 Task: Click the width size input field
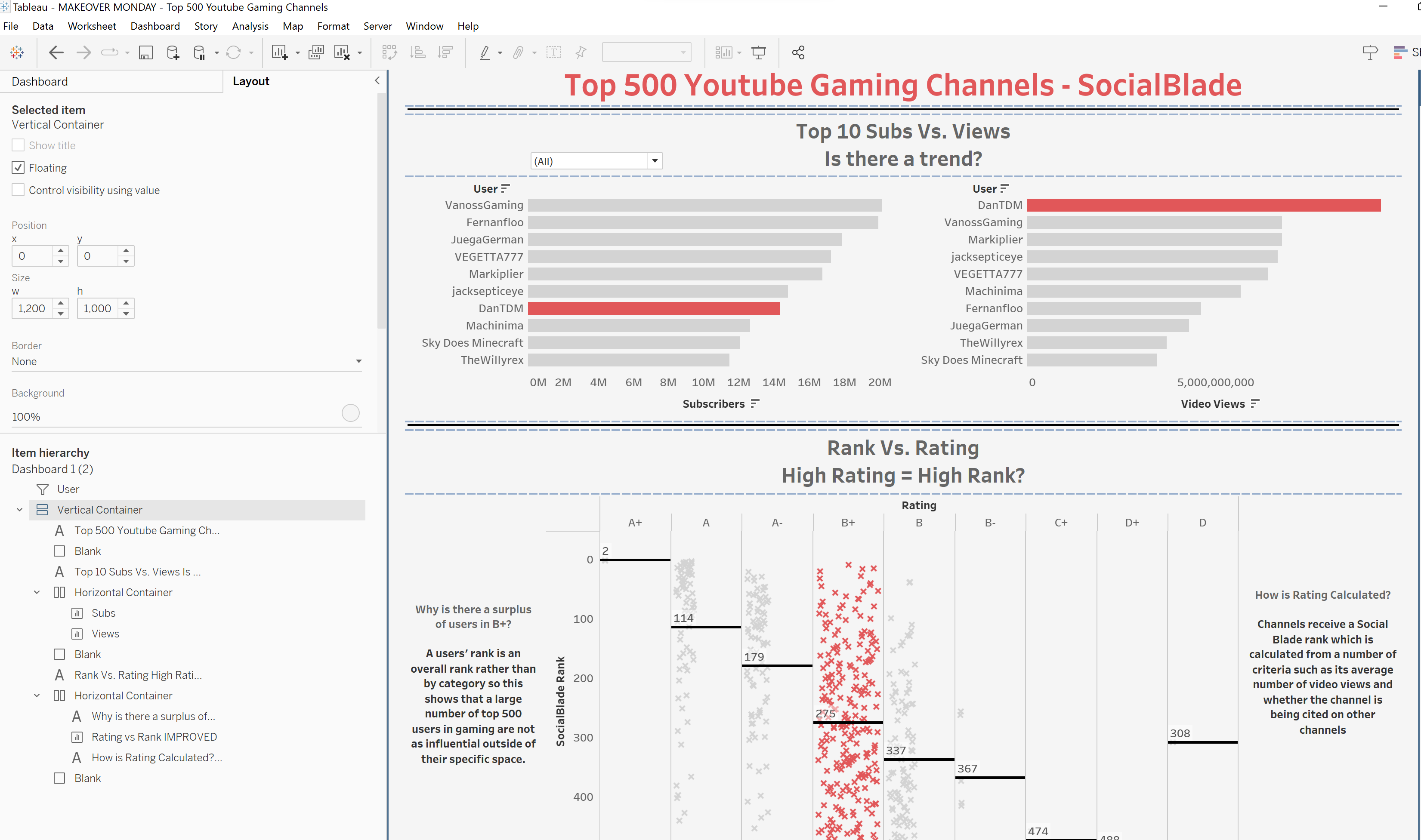coord(32,308)
